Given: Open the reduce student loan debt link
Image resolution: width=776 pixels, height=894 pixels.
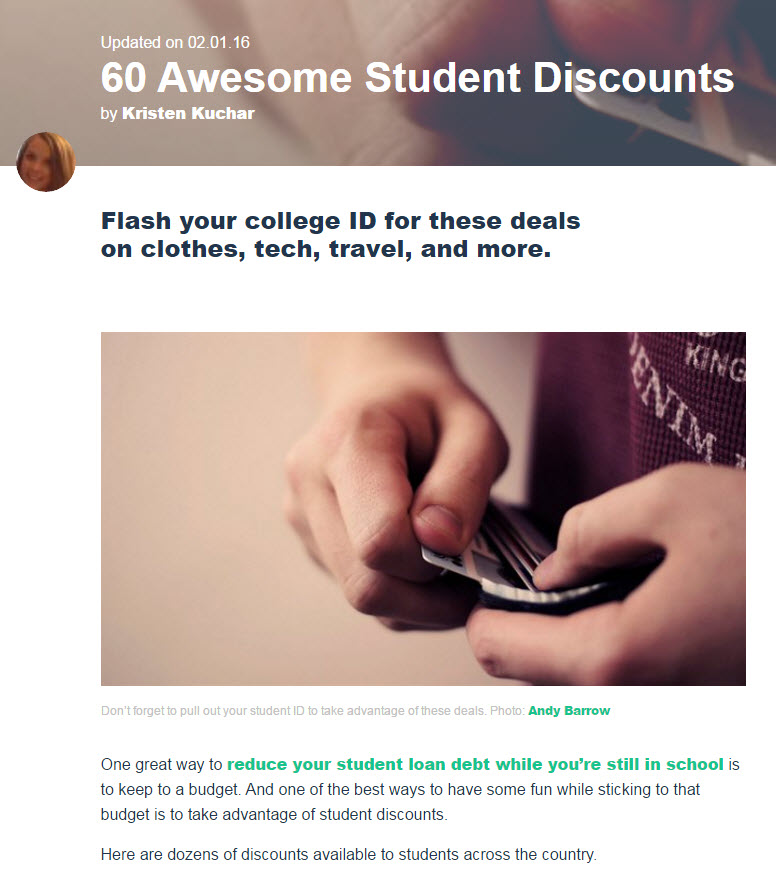Looking at the screenshot, I should tap(475, 765).
